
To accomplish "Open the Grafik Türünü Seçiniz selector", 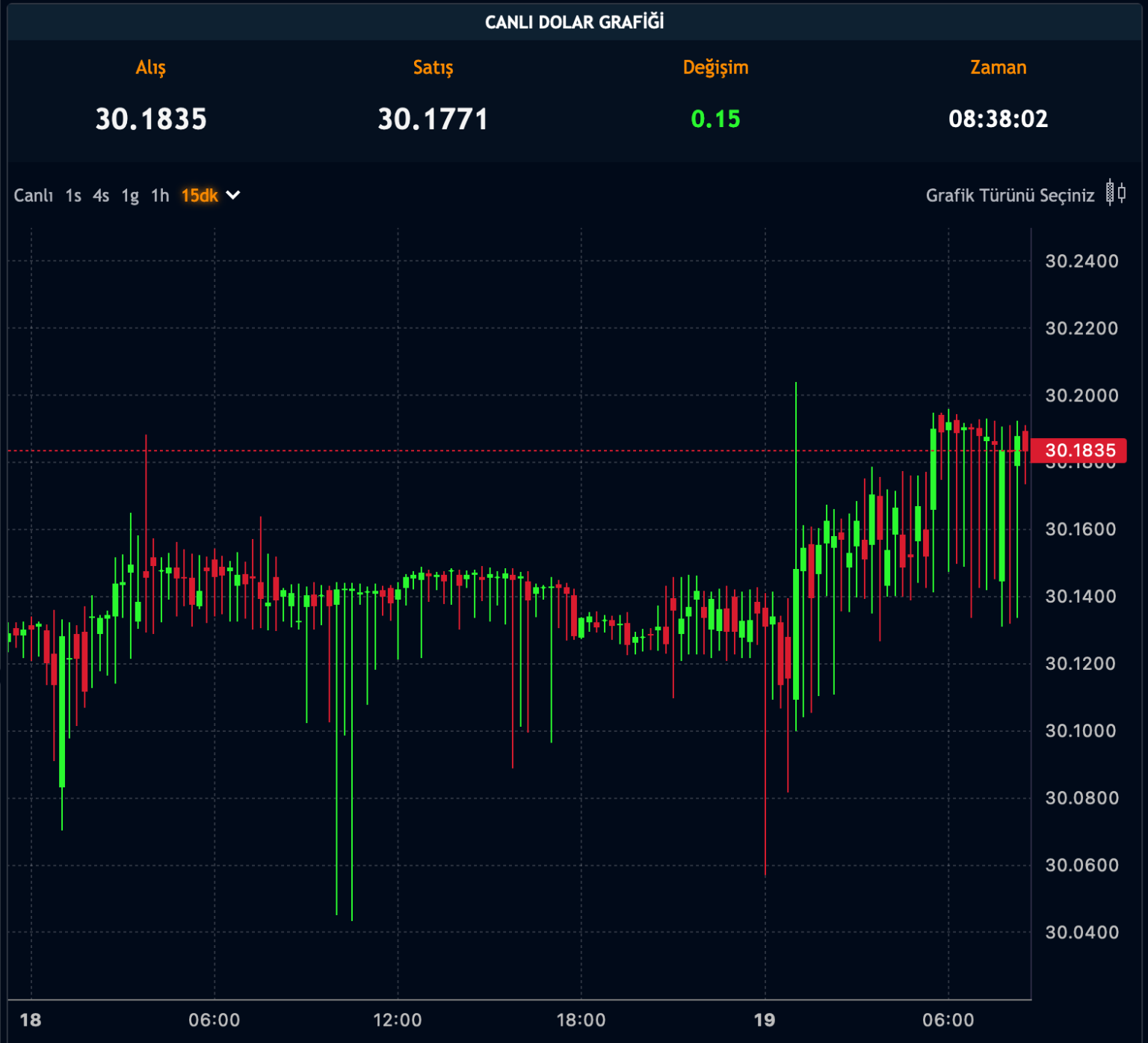I will (x=1010, y=196).
